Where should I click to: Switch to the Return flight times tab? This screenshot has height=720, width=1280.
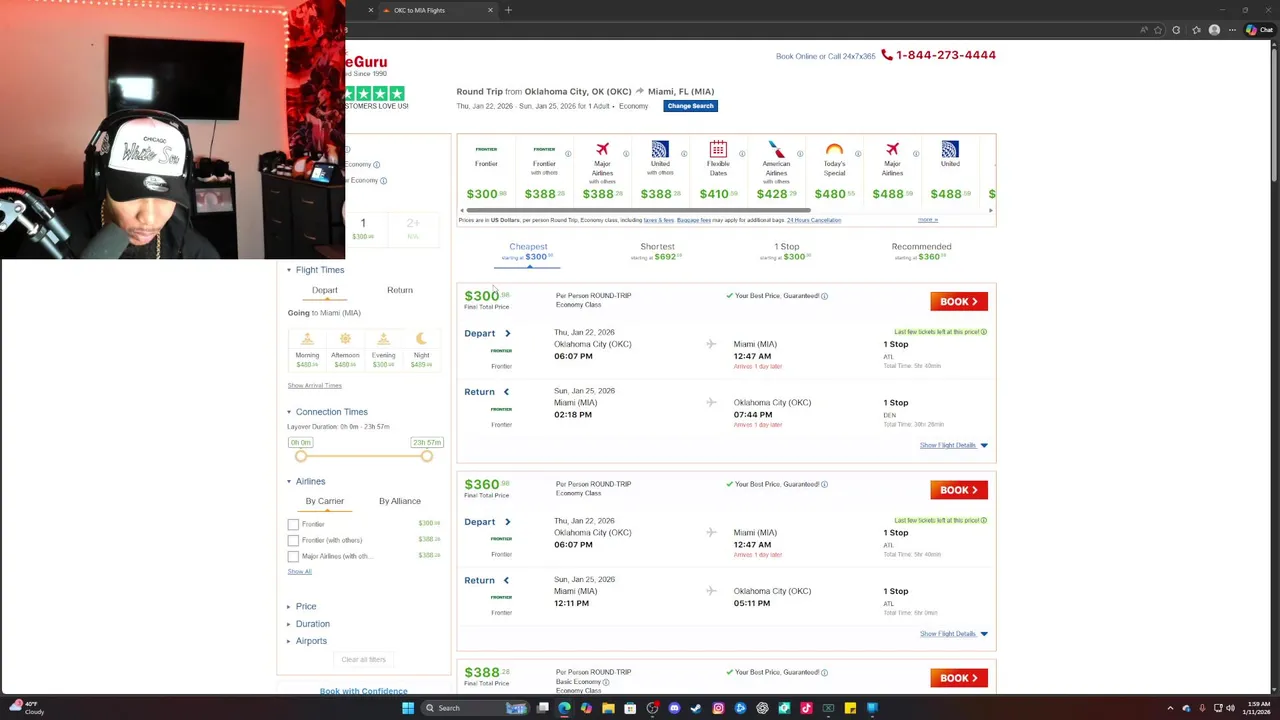coord(400,290)
